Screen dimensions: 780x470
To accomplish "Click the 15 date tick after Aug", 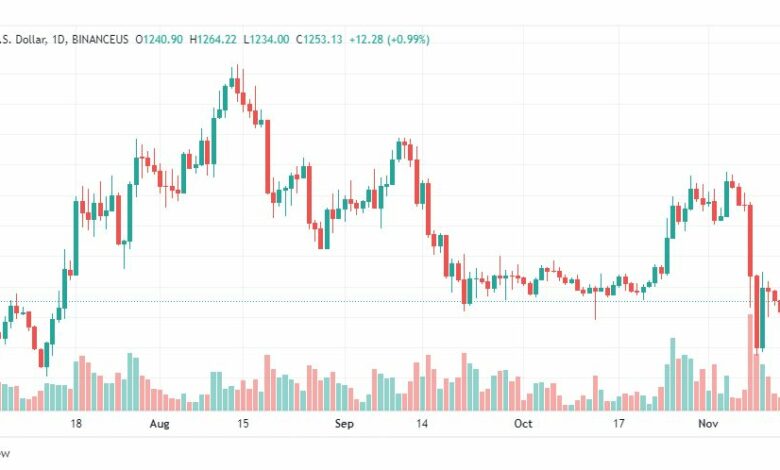I will [x=242, y=424].
